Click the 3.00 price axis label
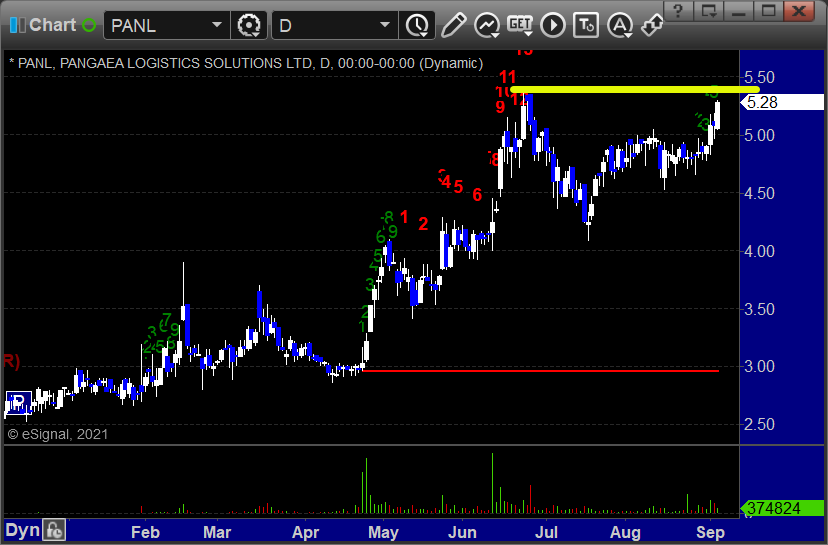Screen dimensions: 828x545 (x=759, y=367)
